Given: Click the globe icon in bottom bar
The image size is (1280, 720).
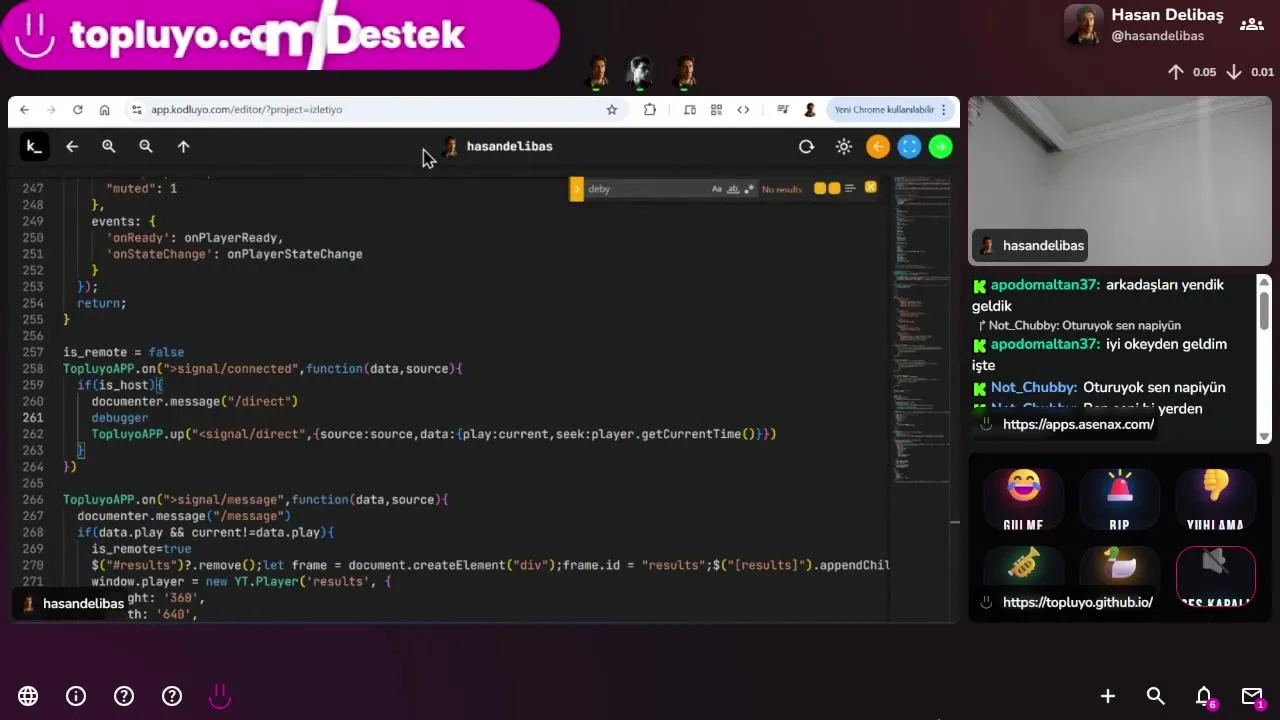Looking at the screenshot, I should [28, 696].
